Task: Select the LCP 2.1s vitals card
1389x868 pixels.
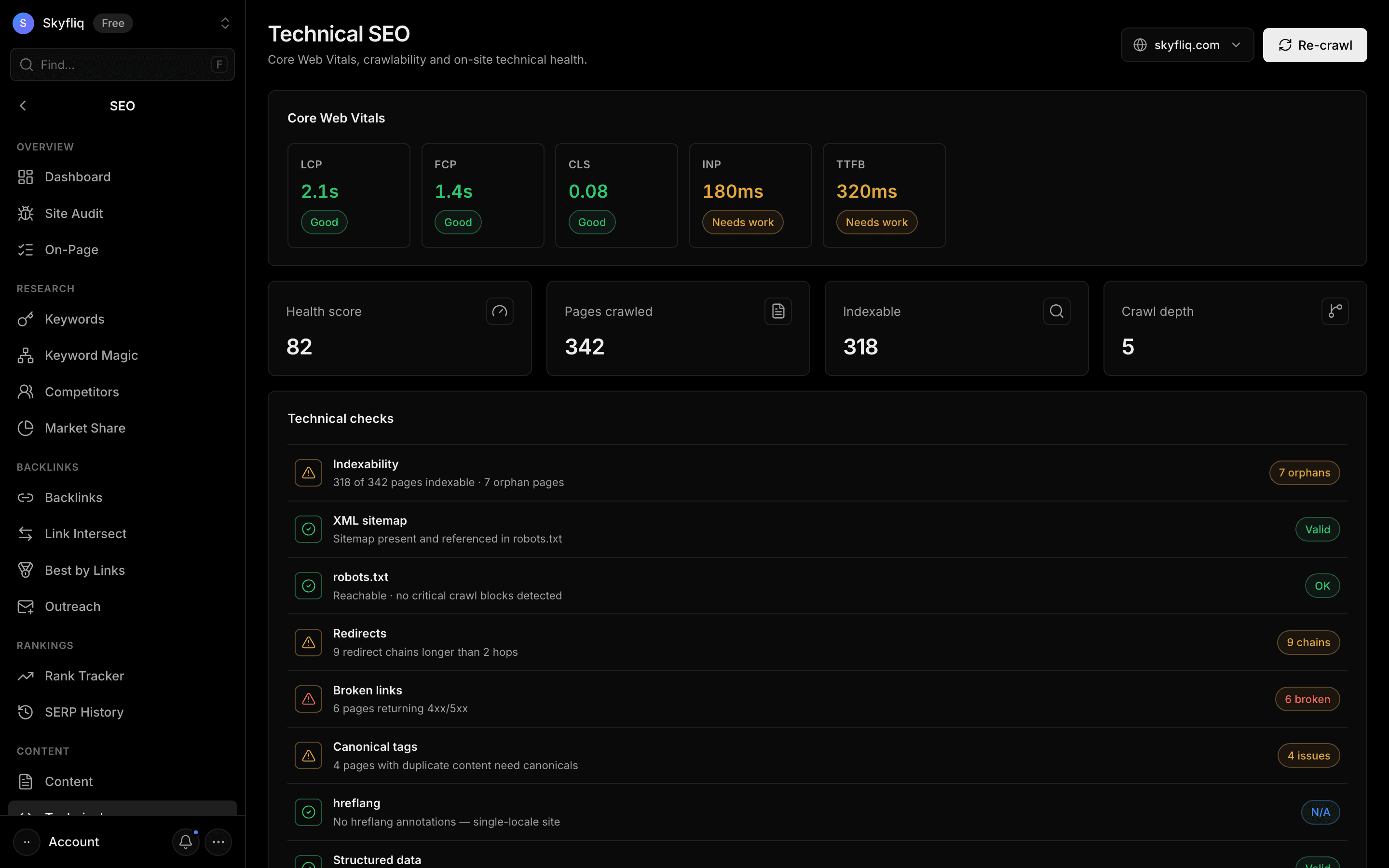Action: tap(348, 196)
